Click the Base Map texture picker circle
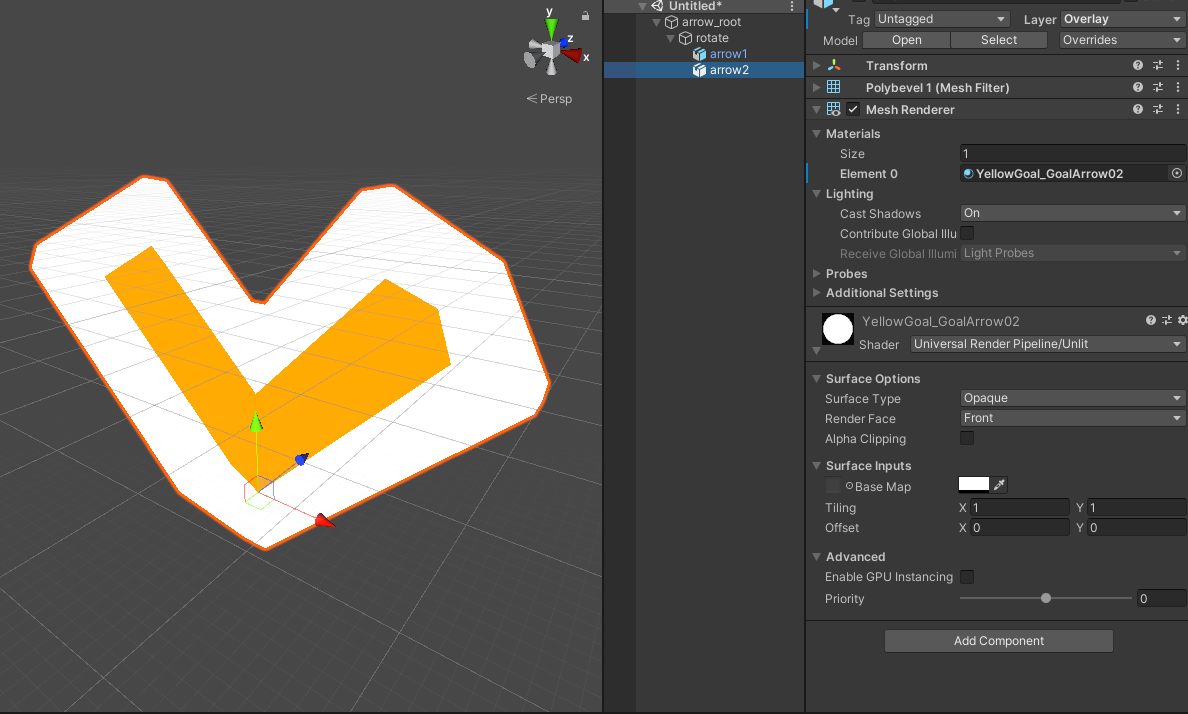Screen dimensions: 1188x714 point(849,486)
